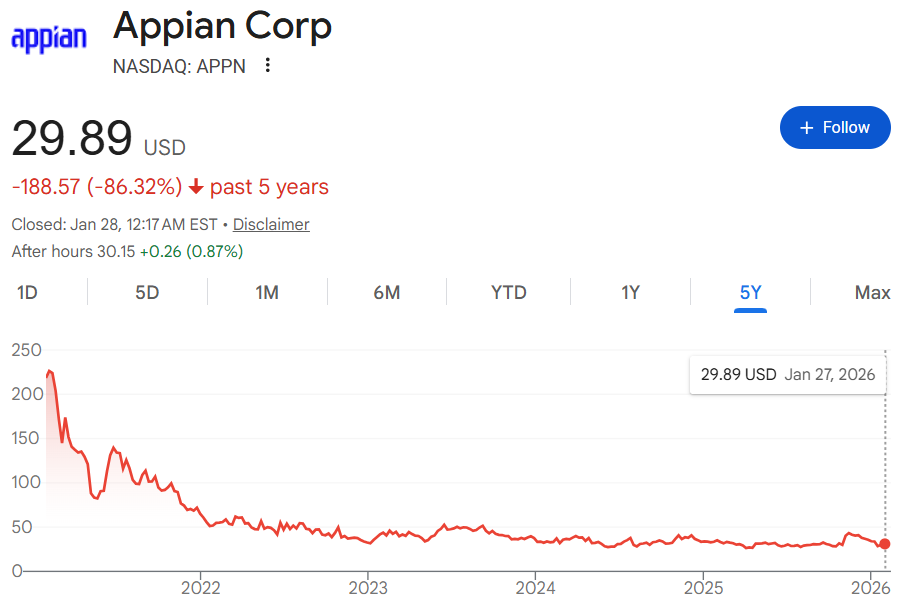The width and height of the screenshot is (903, 606).
Task: Follow Appian Corp stock
Action: (x=835, y=128)
